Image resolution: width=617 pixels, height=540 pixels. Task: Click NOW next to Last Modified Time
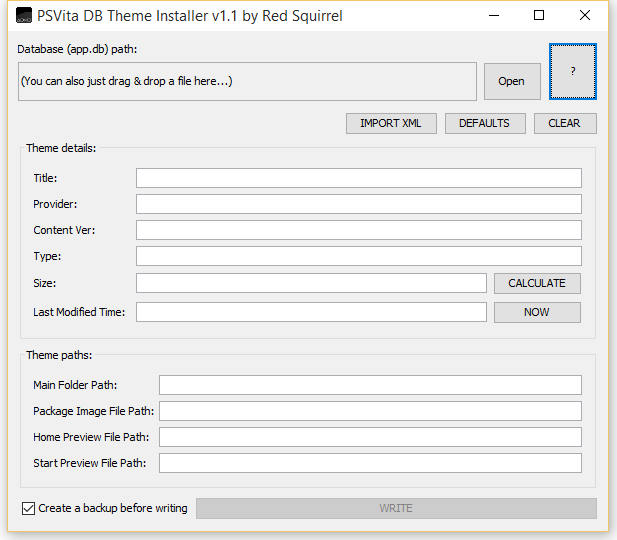pyautogui.click(x=537, y=312)
